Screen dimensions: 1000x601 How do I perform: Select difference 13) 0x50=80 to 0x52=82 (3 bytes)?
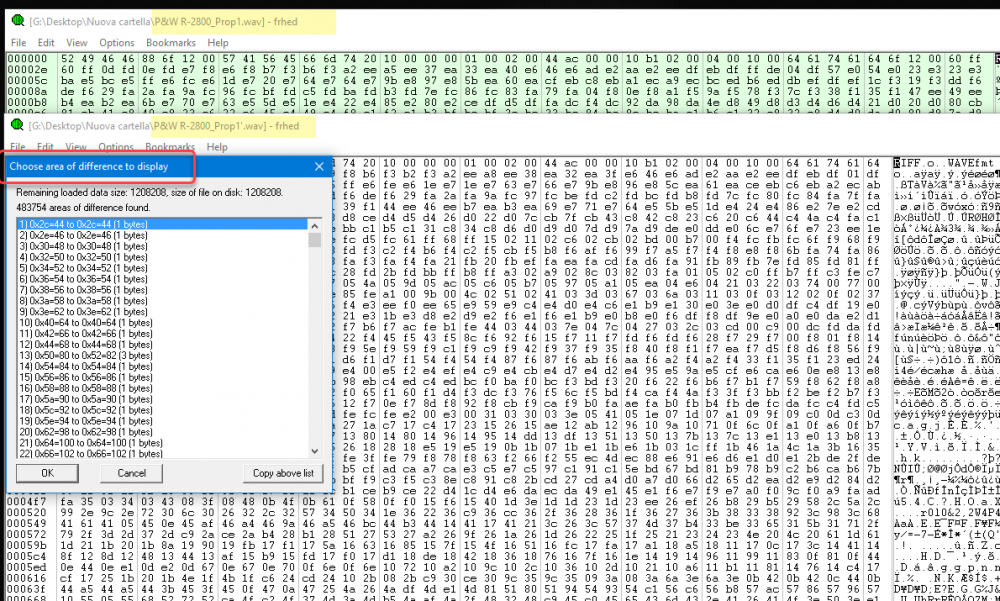163,355
